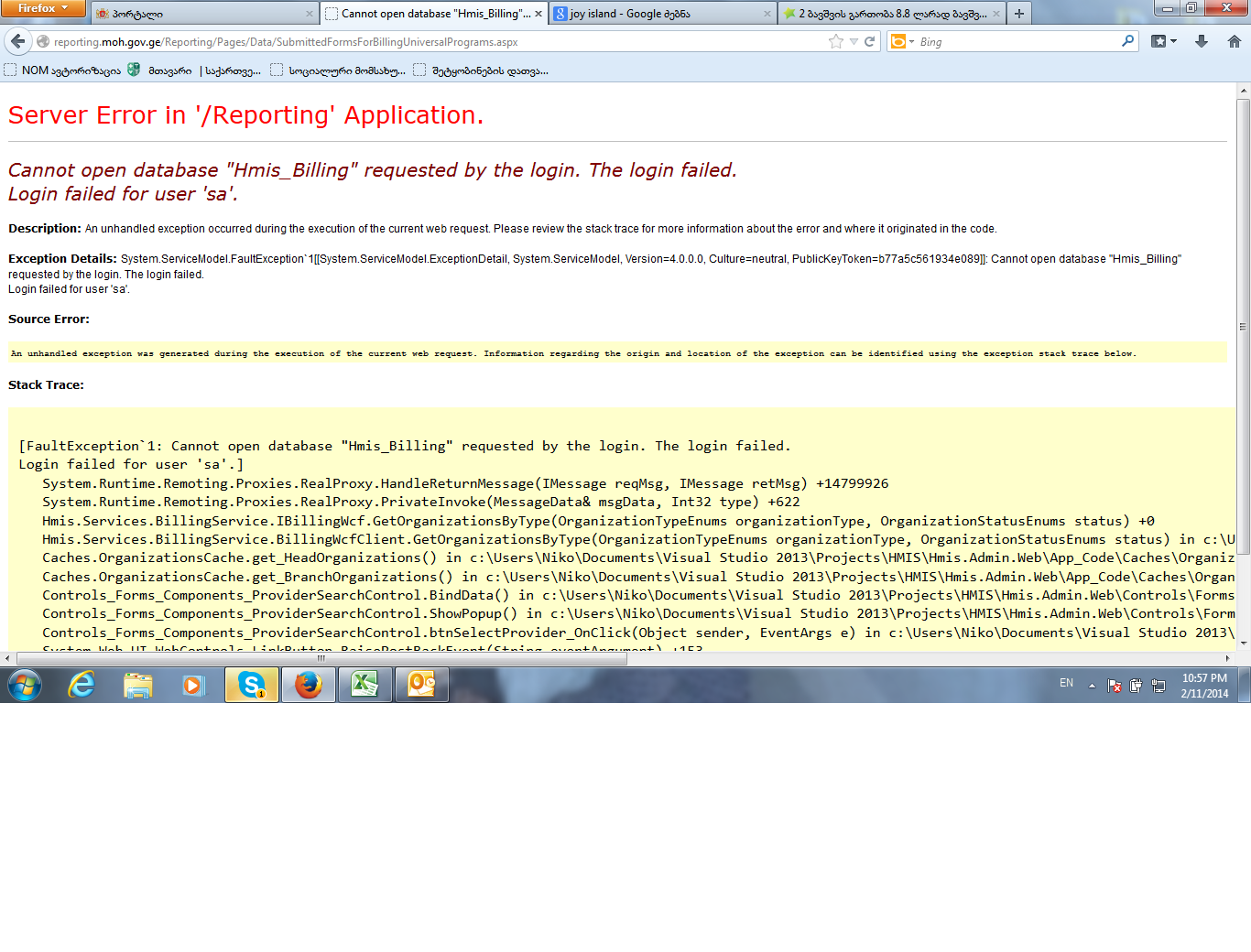Screen dimensions: 1251x952
Task: Click the horizontal scrollbar at page bottom
Action: tap(321, 658)
